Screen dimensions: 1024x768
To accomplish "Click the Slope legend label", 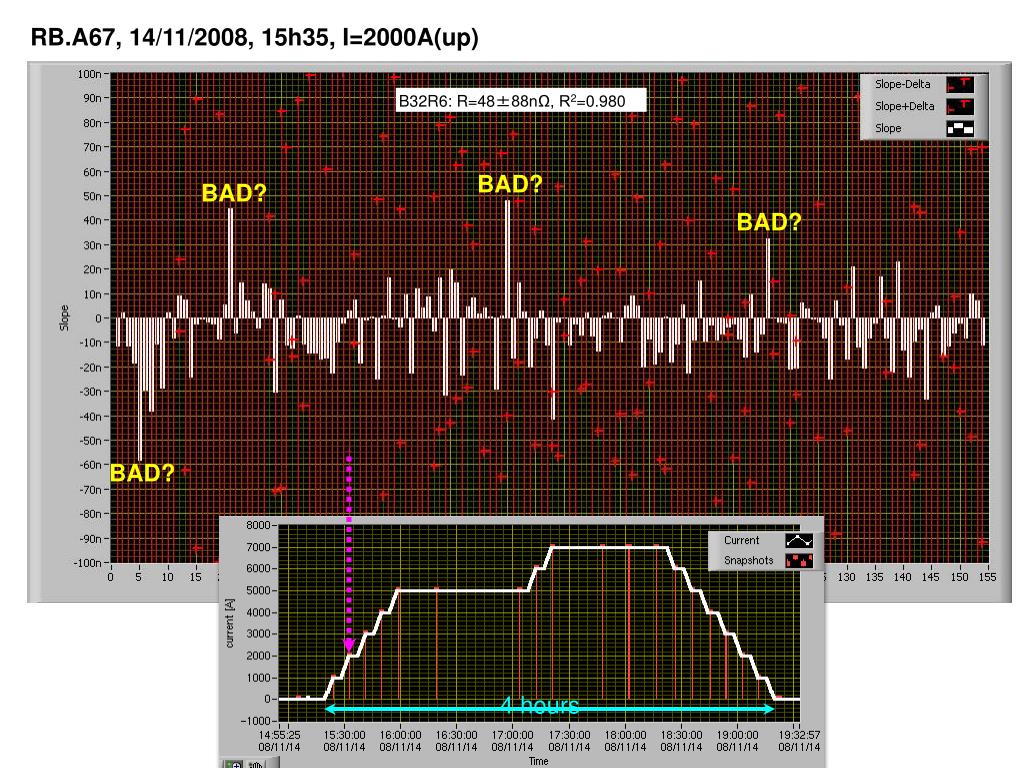I will tap(888, 129).
